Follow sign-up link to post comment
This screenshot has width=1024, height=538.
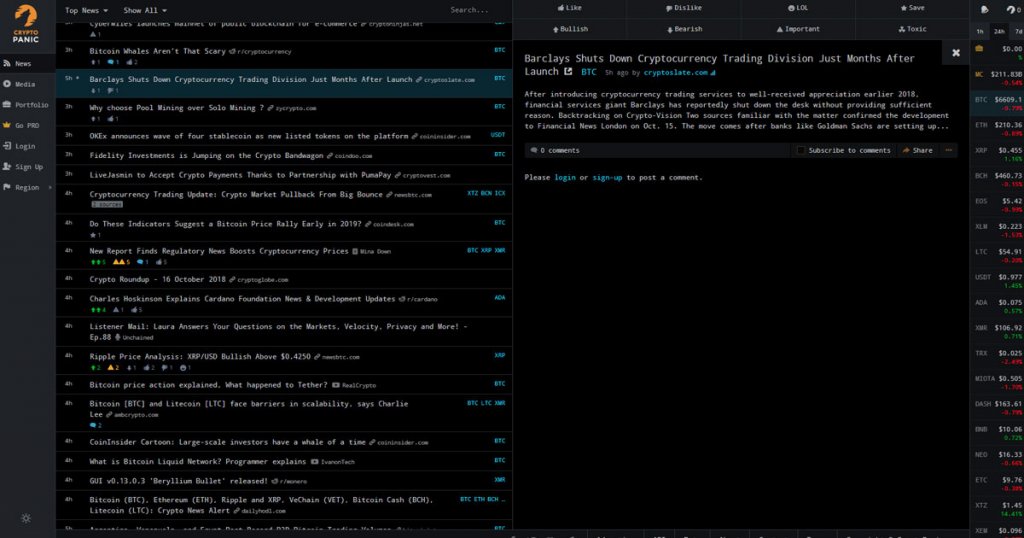607,178
